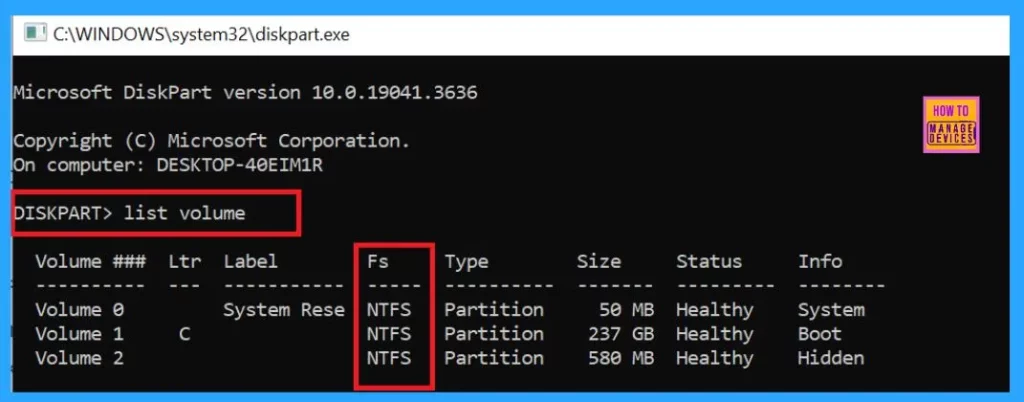Click the System info value
The image size is (1024, 402).
(831, 311)
